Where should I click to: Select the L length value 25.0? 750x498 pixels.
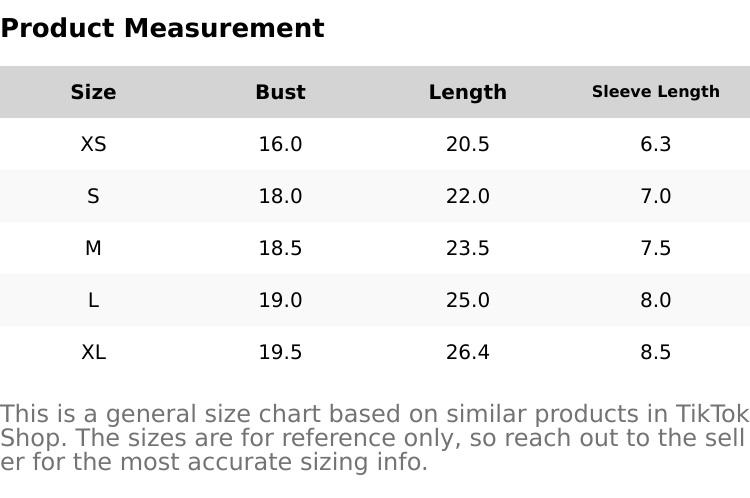[x=468, y=300]
